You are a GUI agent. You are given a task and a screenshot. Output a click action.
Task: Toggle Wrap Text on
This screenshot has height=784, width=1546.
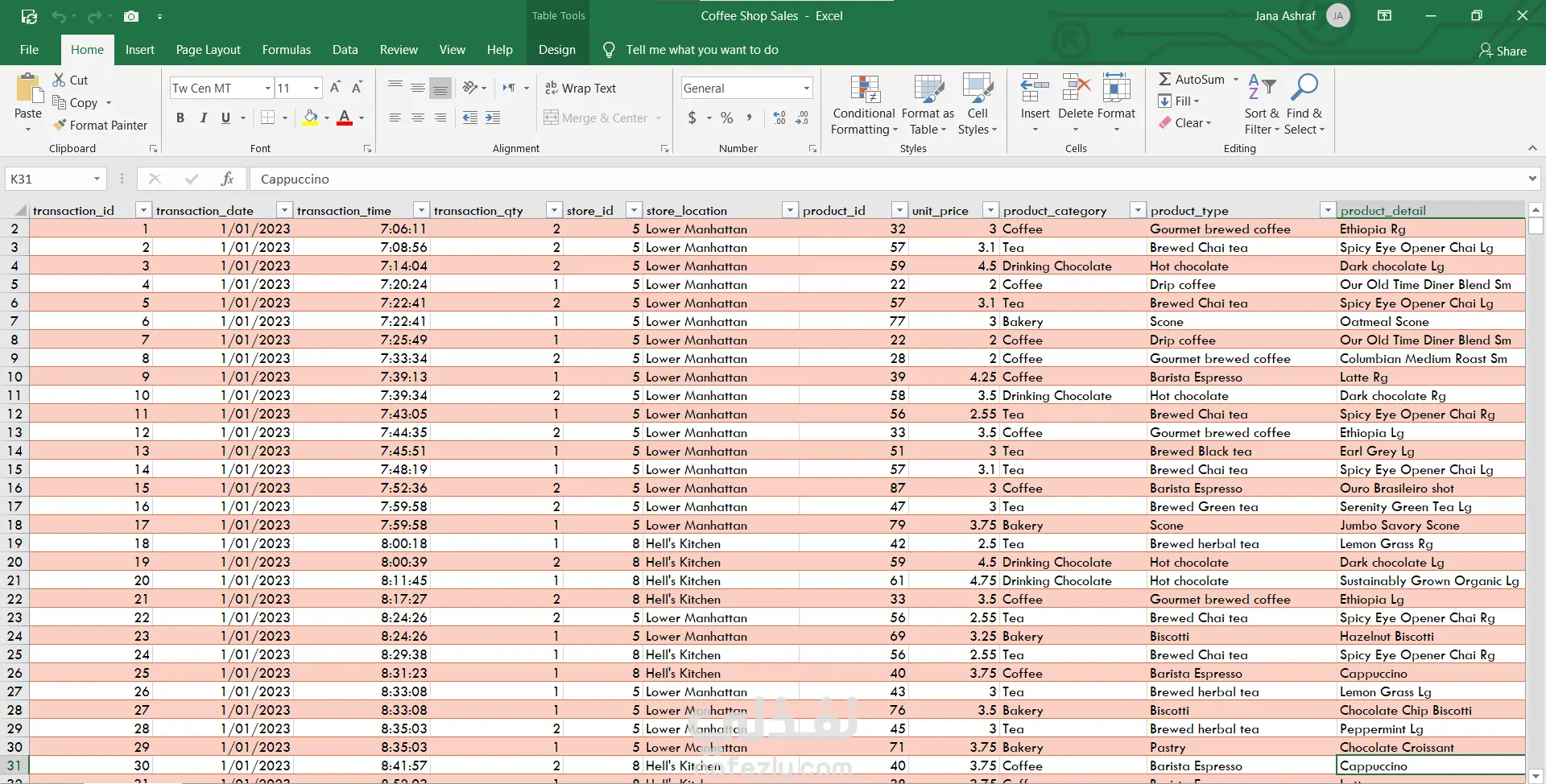[581, 88]
